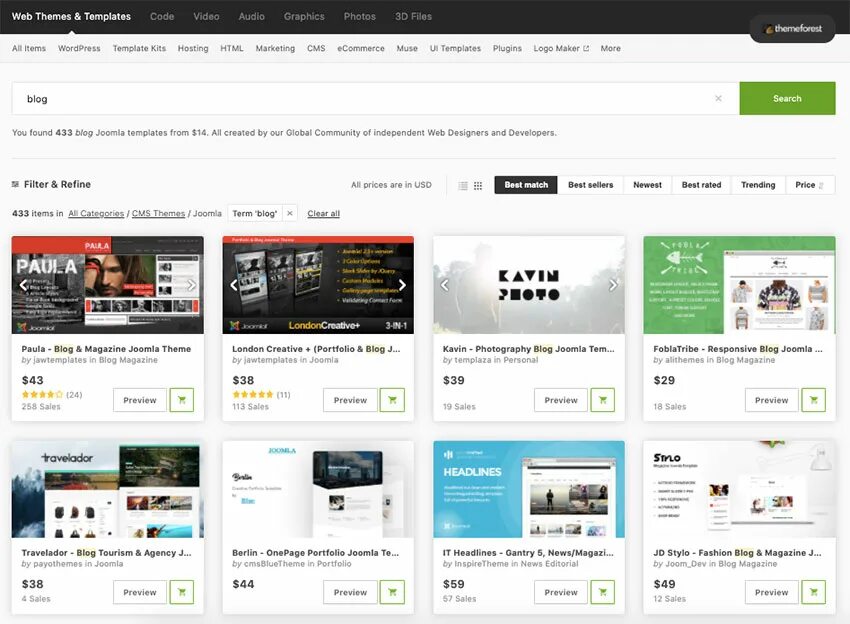The width and height of the screenshot is (850, 624).
Task: Add Travelador template to cart
Action: tap(182, 592)
